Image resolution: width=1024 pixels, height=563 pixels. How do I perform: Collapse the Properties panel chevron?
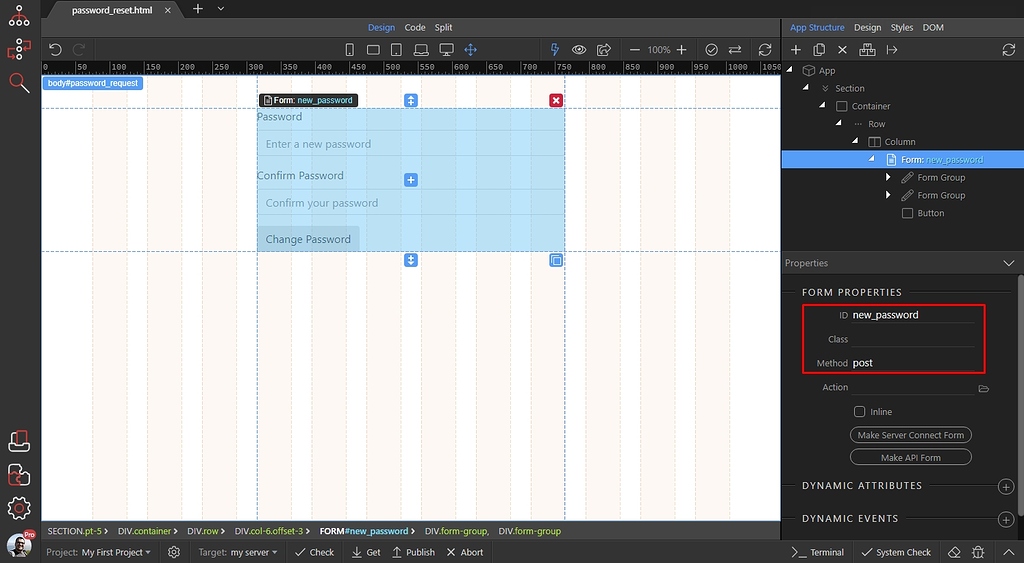[1008, 263]
